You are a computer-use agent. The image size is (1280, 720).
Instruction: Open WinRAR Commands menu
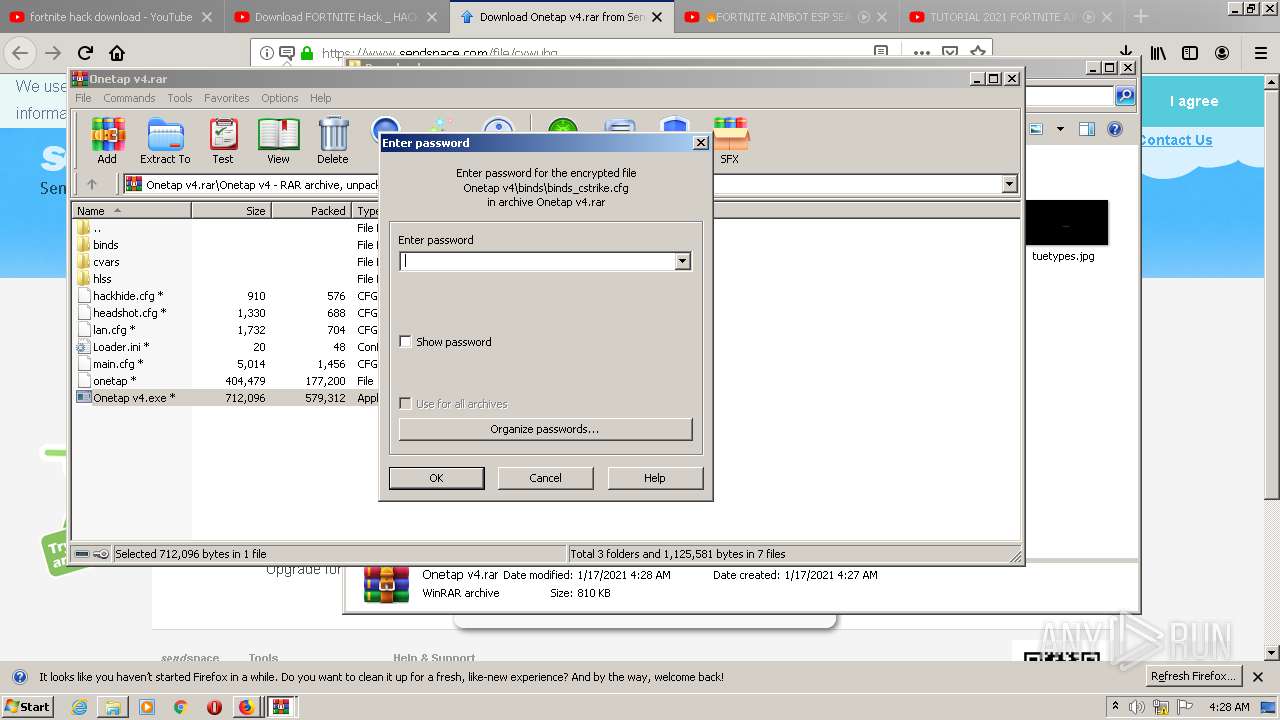(x=129, y=98)
